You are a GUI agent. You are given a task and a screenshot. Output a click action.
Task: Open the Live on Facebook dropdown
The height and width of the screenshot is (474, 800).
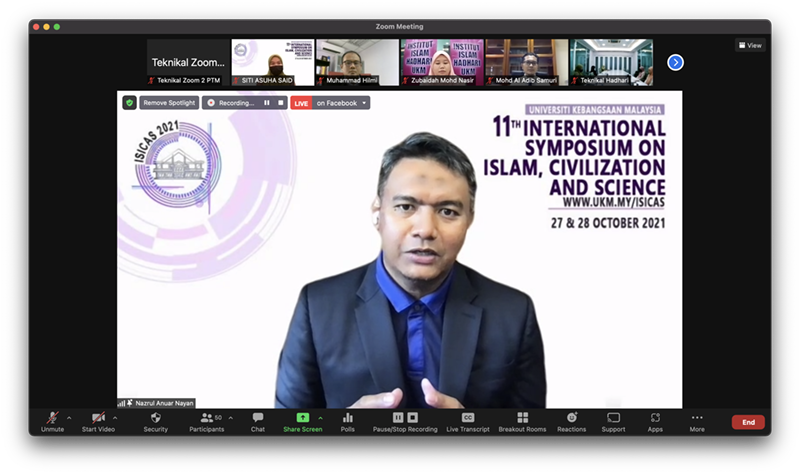click(x=341, y=103)
